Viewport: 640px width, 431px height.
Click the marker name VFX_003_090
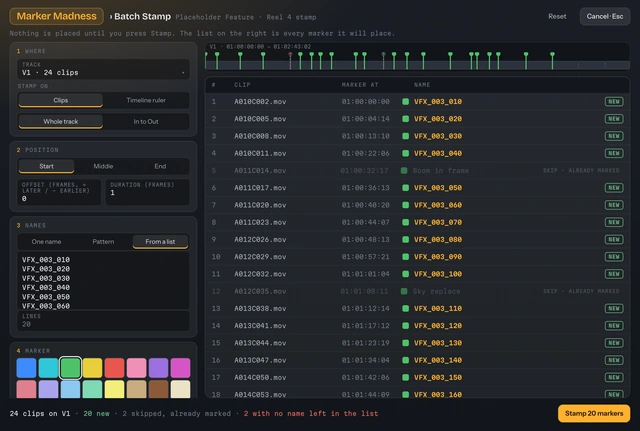(x=438, y=257)
